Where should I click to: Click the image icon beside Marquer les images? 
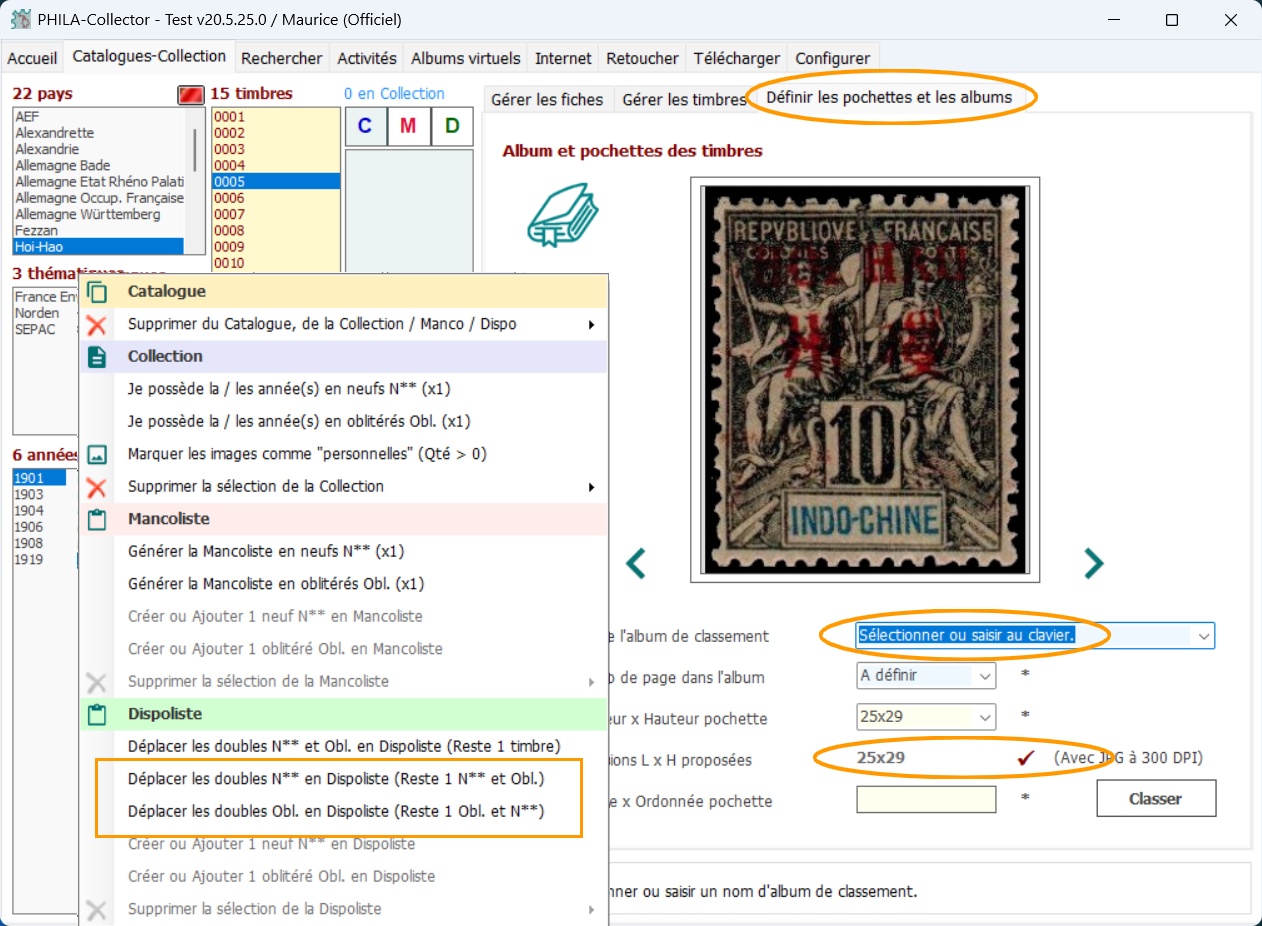(97, 454)
